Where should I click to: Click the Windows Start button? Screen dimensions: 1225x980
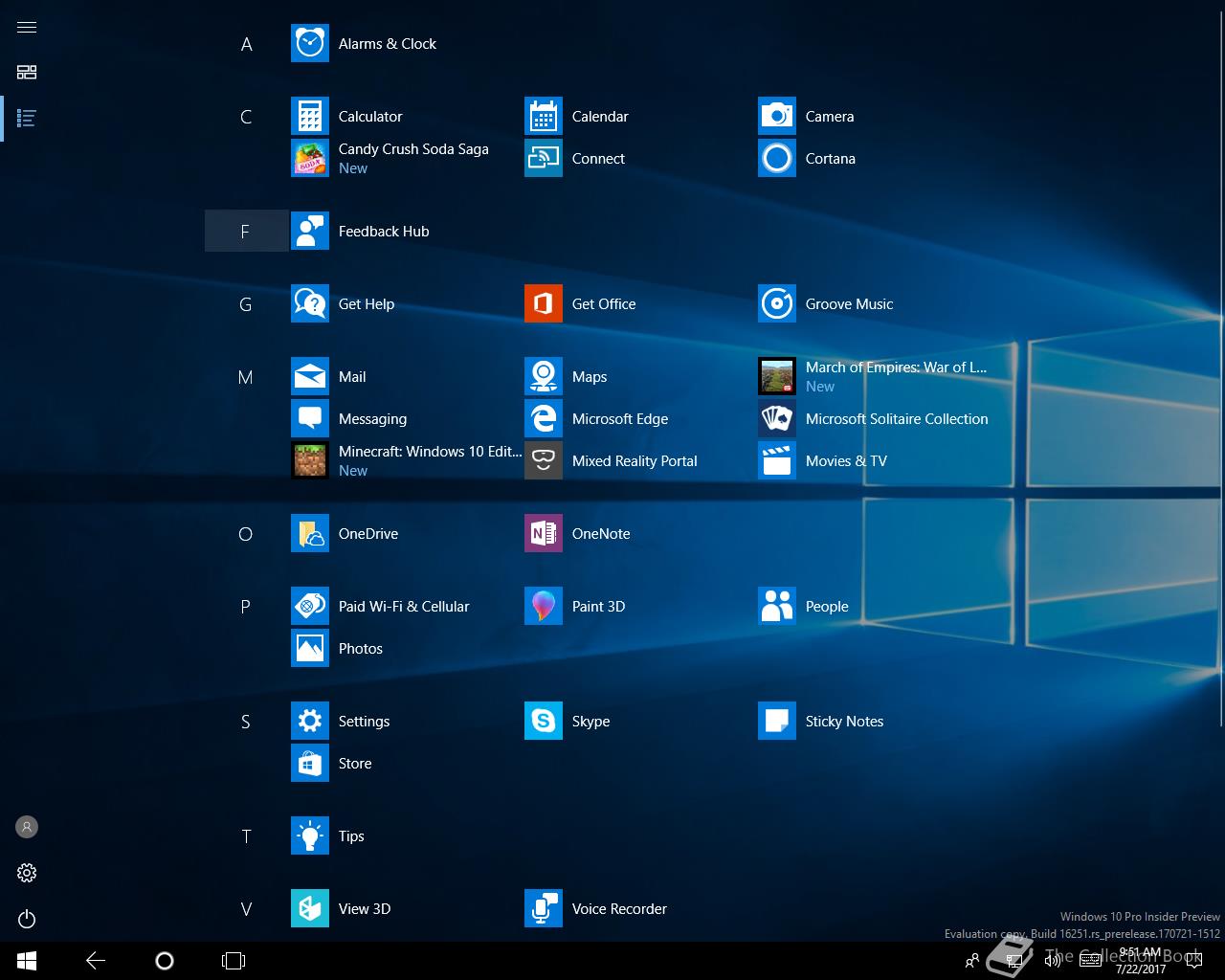click(x=27, y=961)
